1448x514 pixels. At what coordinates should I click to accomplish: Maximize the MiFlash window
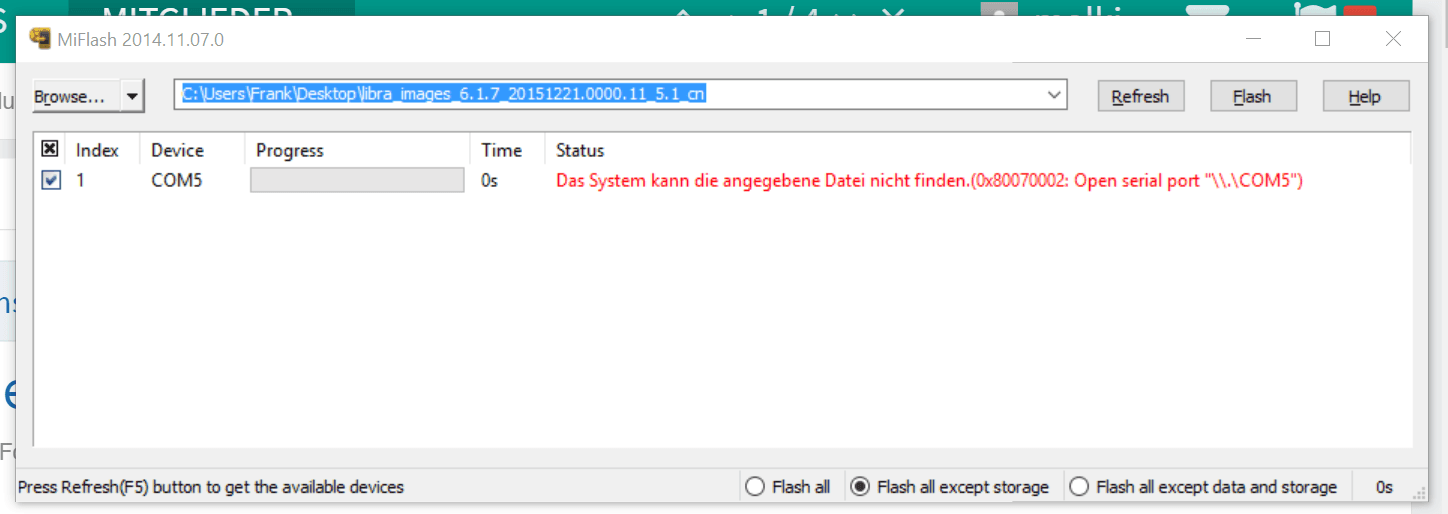(x=1322, y=39)
